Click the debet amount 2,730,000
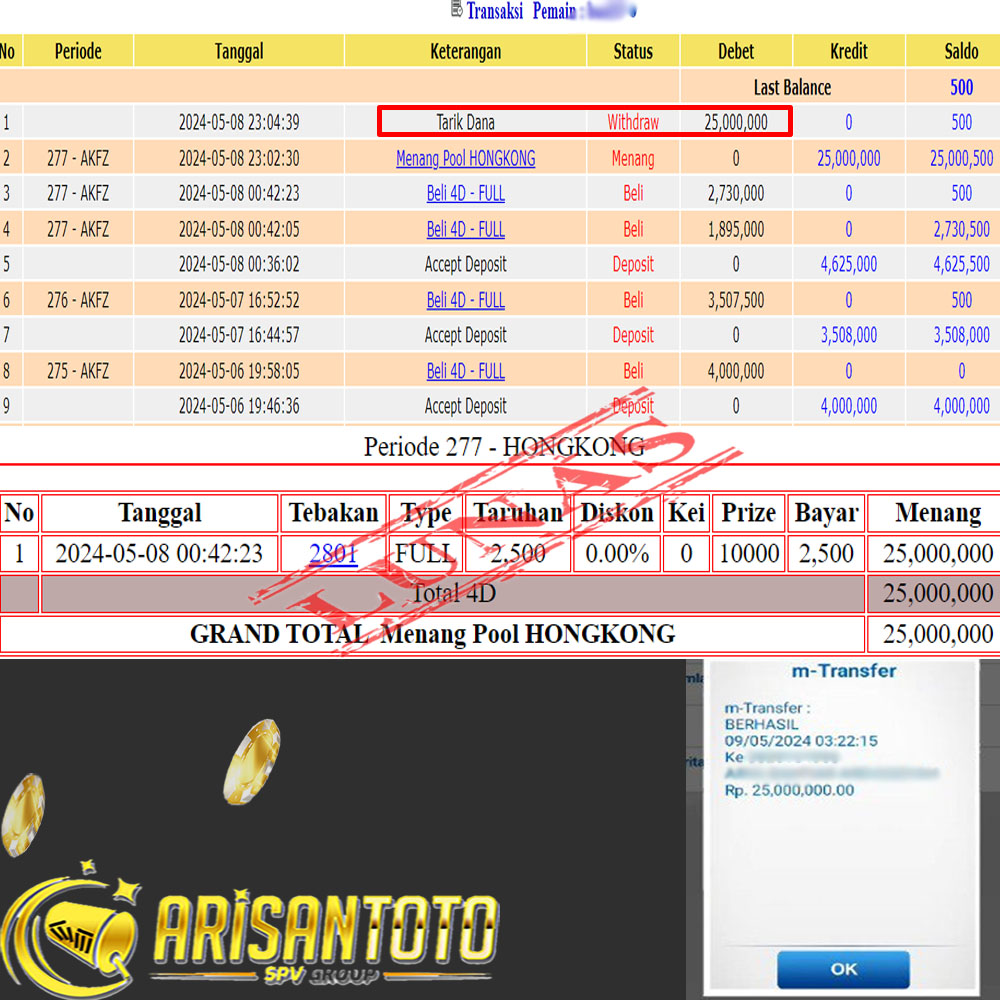Image resolution: width=1000 pixels, height=1000 pixels. tap(736, 193)
